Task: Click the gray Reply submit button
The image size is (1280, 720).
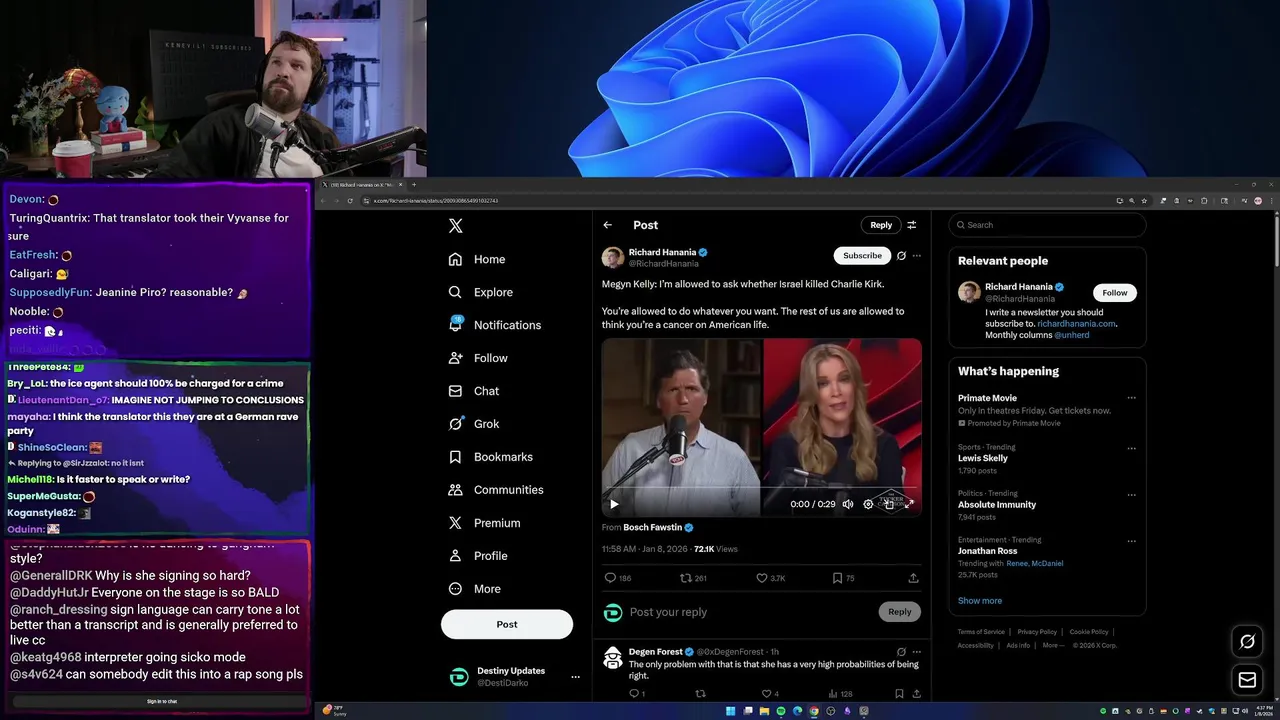Action: pos(900,612)
